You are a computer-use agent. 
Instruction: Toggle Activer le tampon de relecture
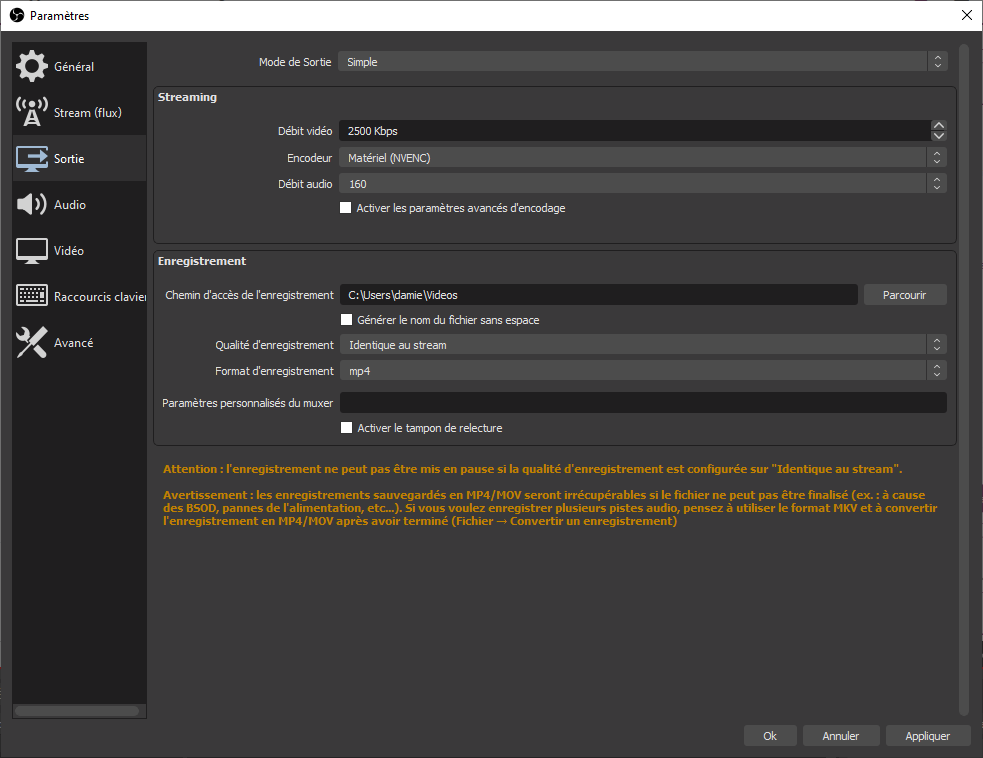[347, 428]
